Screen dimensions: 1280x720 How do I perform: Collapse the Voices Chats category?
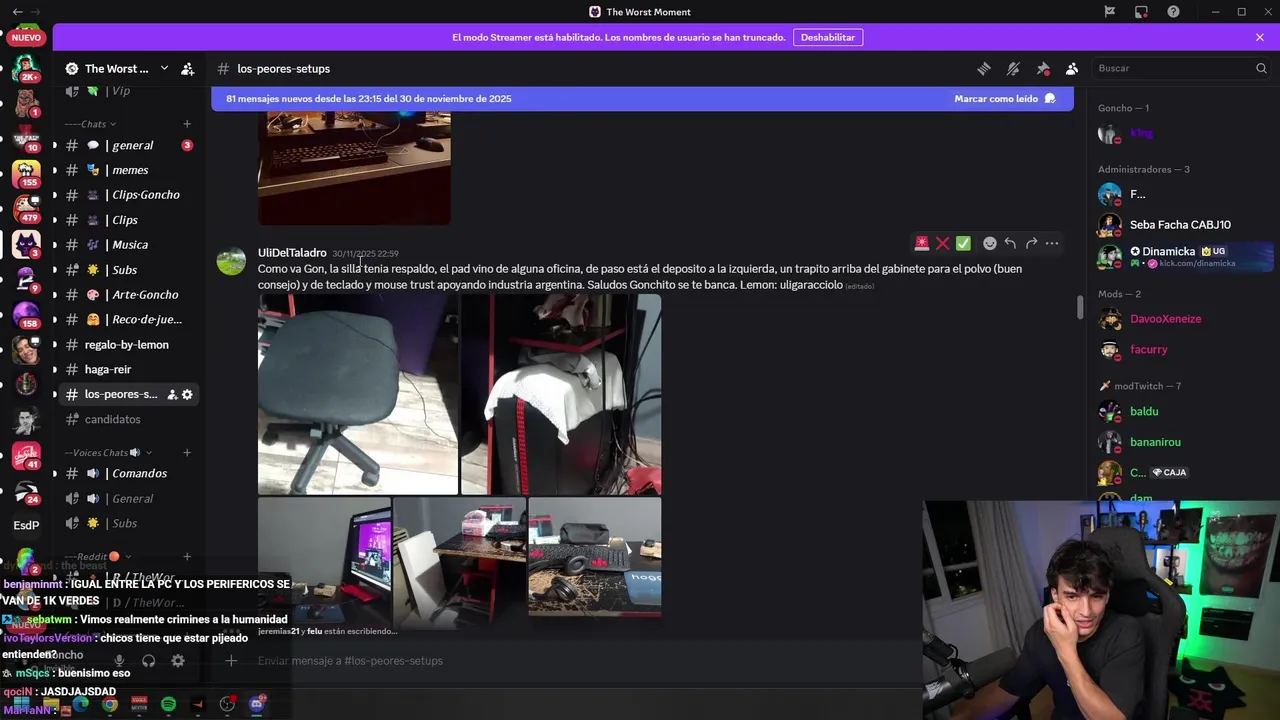pos(106,453)
